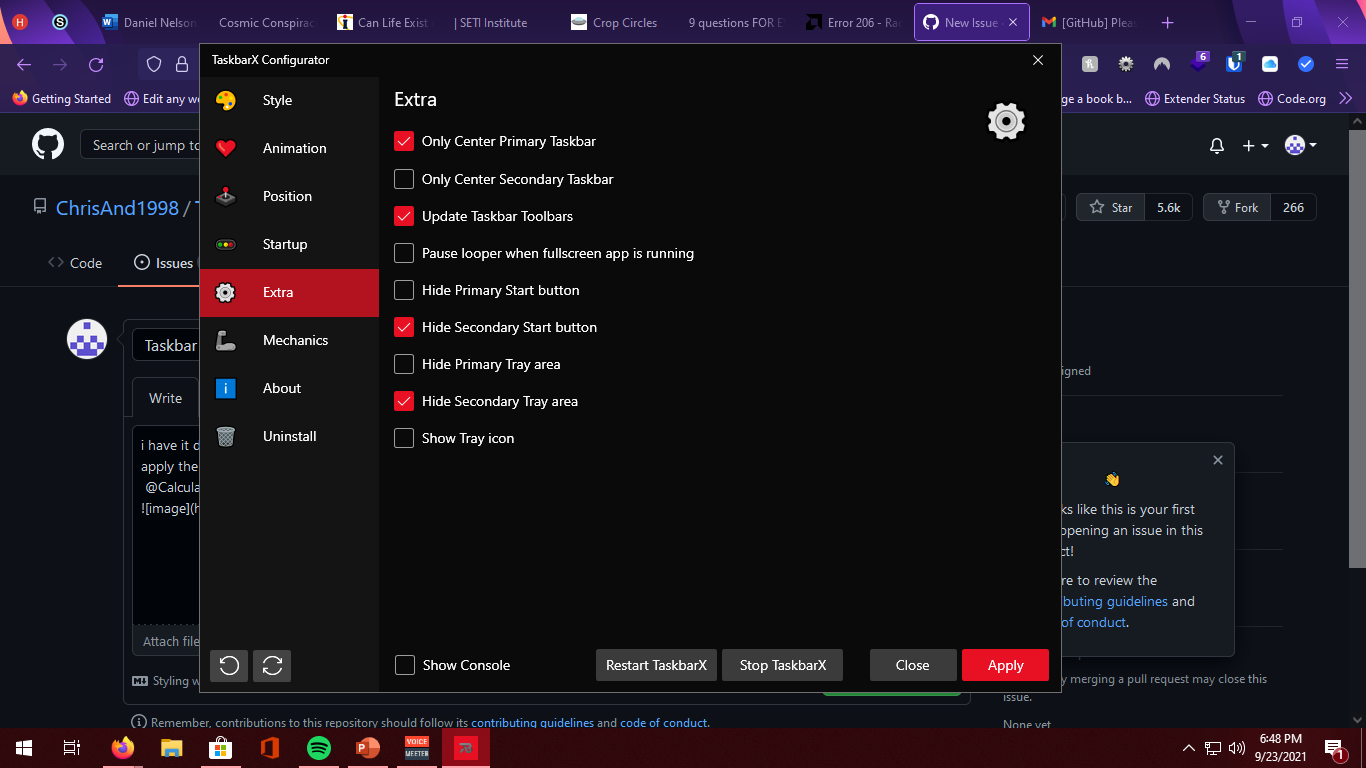The width and height of the screenshot is (1366, 768).
Task: Click the reset settings circular arrow icon
Action: pos(228,665)
